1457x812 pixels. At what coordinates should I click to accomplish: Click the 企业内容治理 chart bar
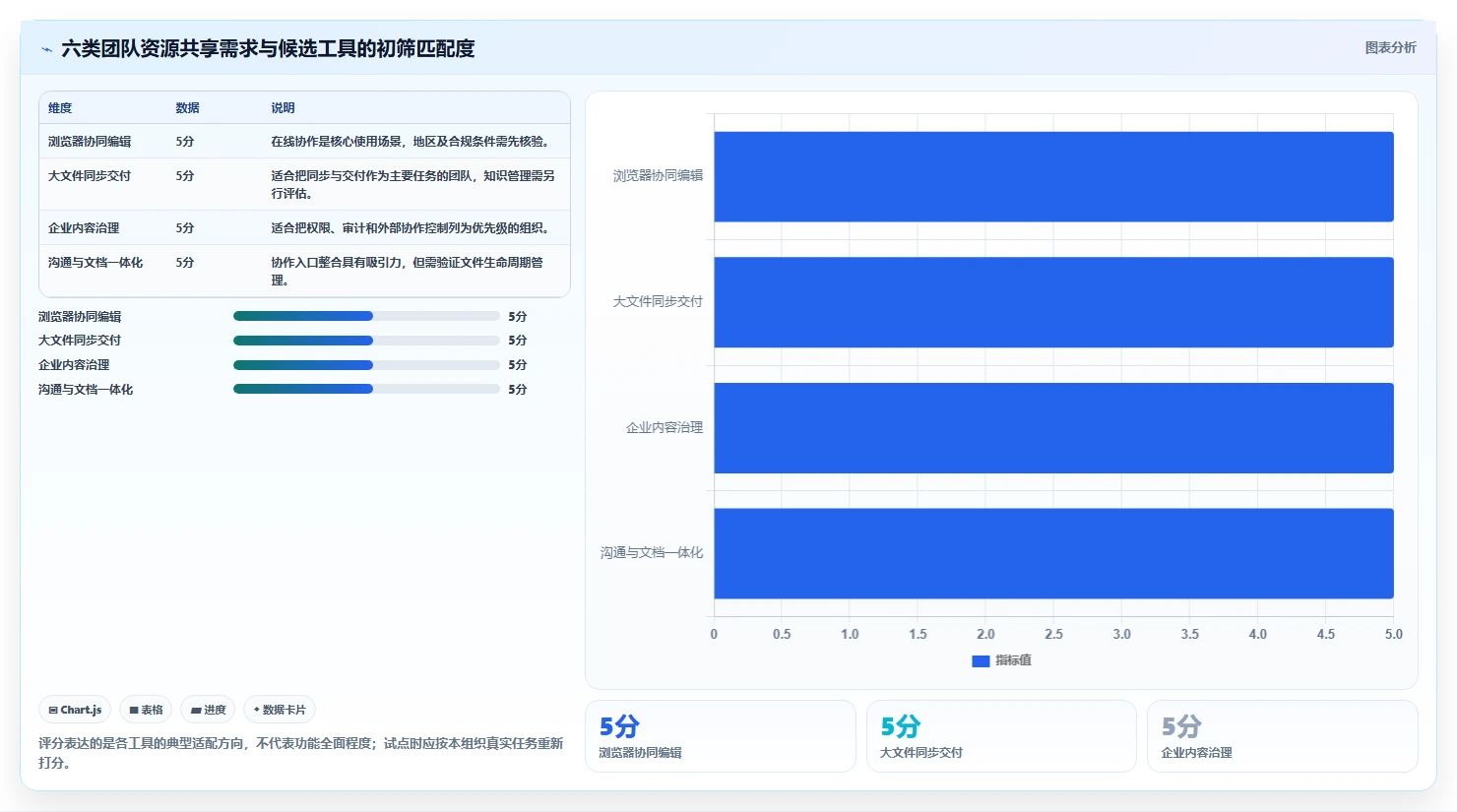click(1053, 428)
